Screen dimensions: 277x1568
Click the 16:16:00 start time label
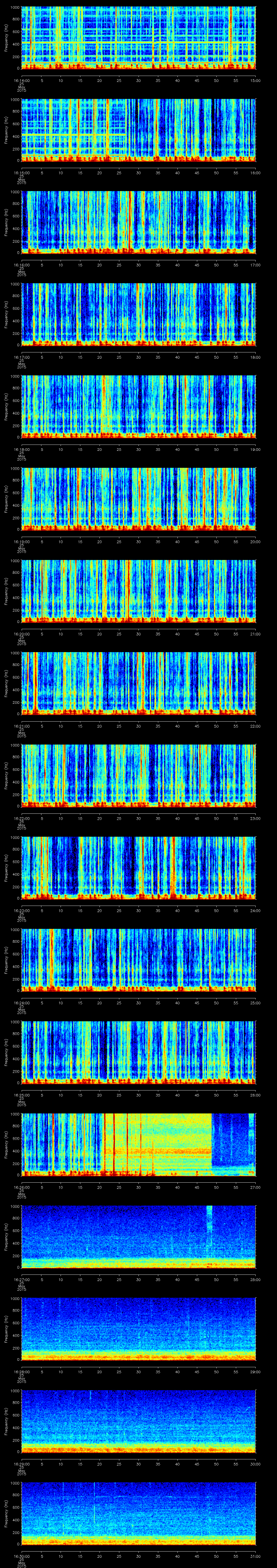(21, 265)
